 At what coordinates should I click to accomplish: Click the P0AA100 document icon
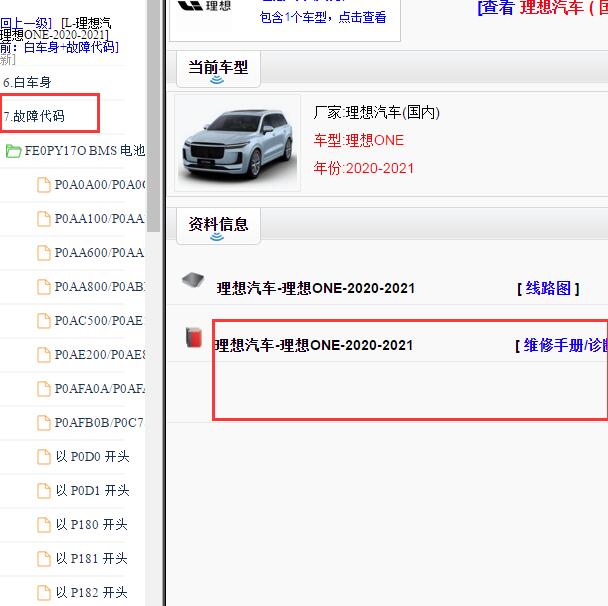point(43,219)
